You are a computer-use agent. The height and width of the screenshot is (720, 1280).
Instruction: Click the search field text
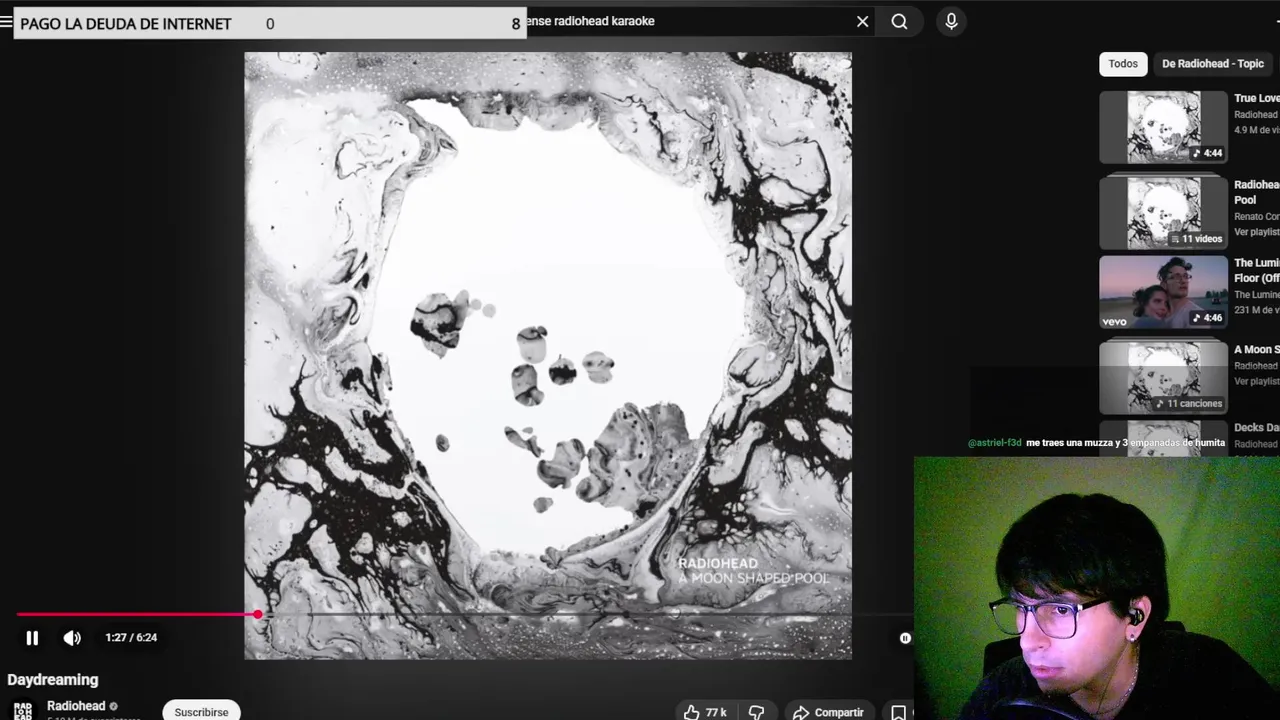coord(590,21)
